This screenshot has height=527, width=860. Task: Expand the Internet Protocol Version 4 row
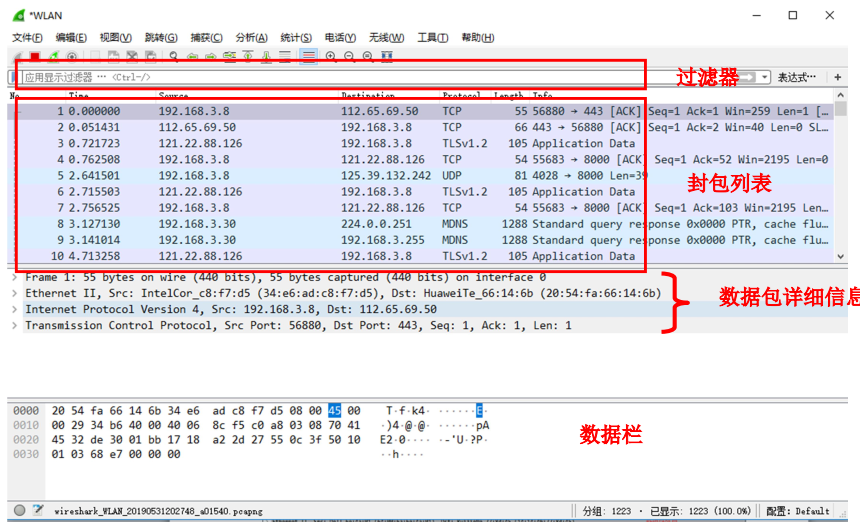(x=13, y=309)
